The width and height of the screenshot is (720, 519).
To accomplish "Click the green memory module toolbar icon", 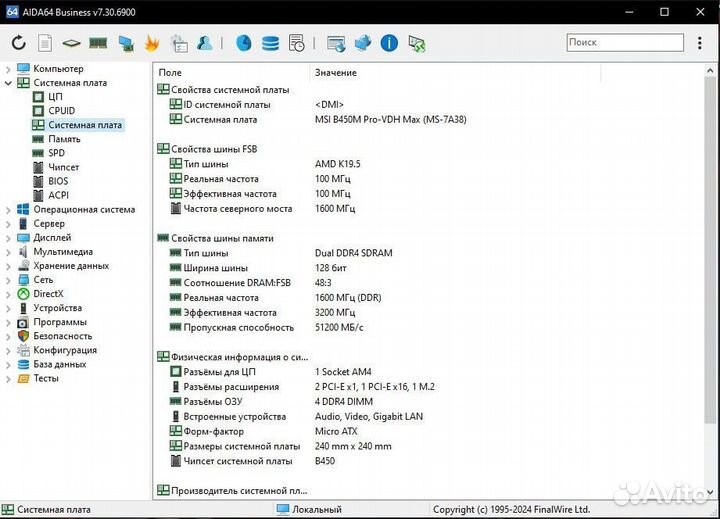I will [98, 43].
